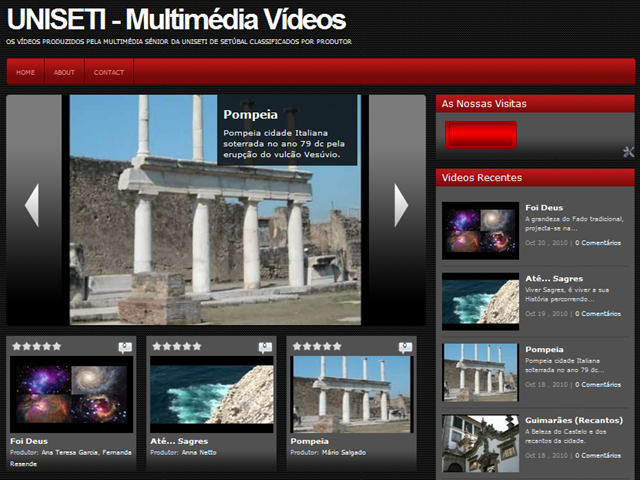Click excerpt 'Viver Sagres, é viver a sua'
This screenshot has height=480, width=640.
(567, 295)
